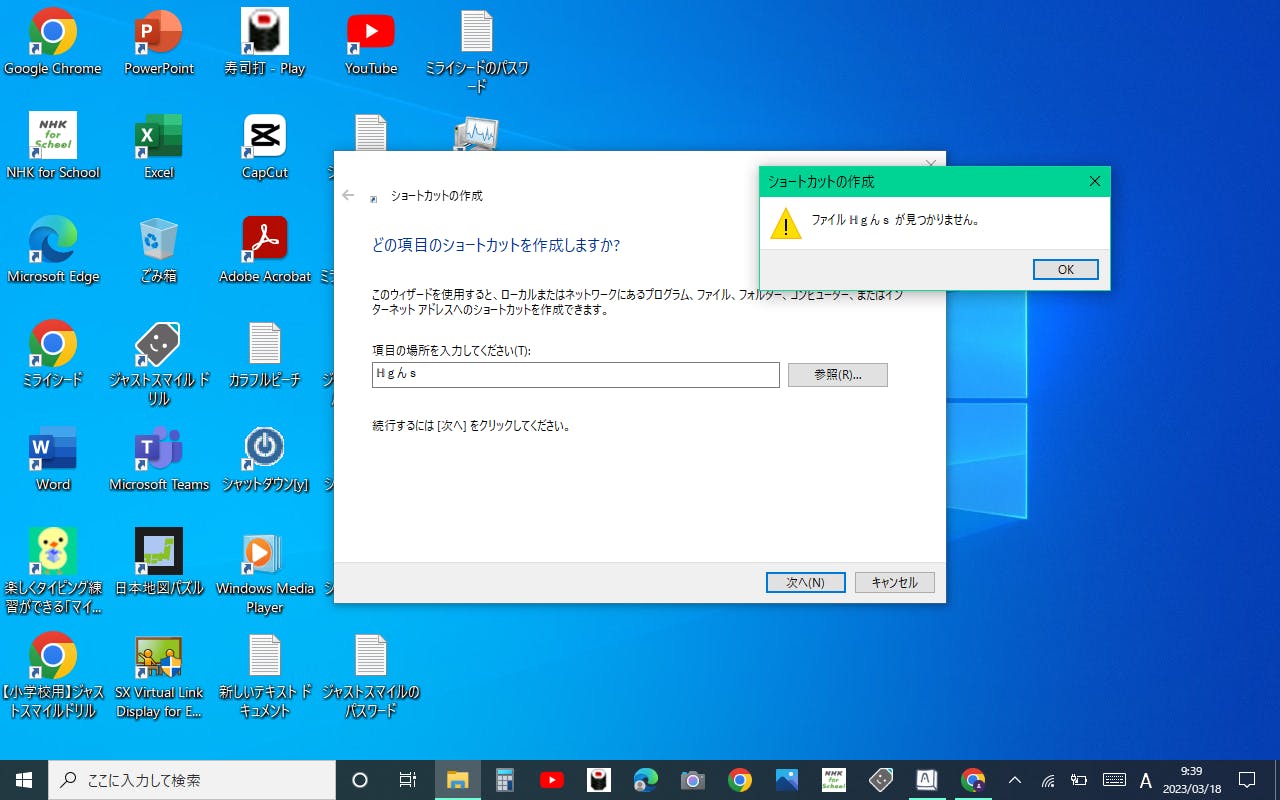Image resolution: width=1280 pixels, height=800 pixels.
Task: Click the 参照(R)... browse button
Action: (837, 375)
